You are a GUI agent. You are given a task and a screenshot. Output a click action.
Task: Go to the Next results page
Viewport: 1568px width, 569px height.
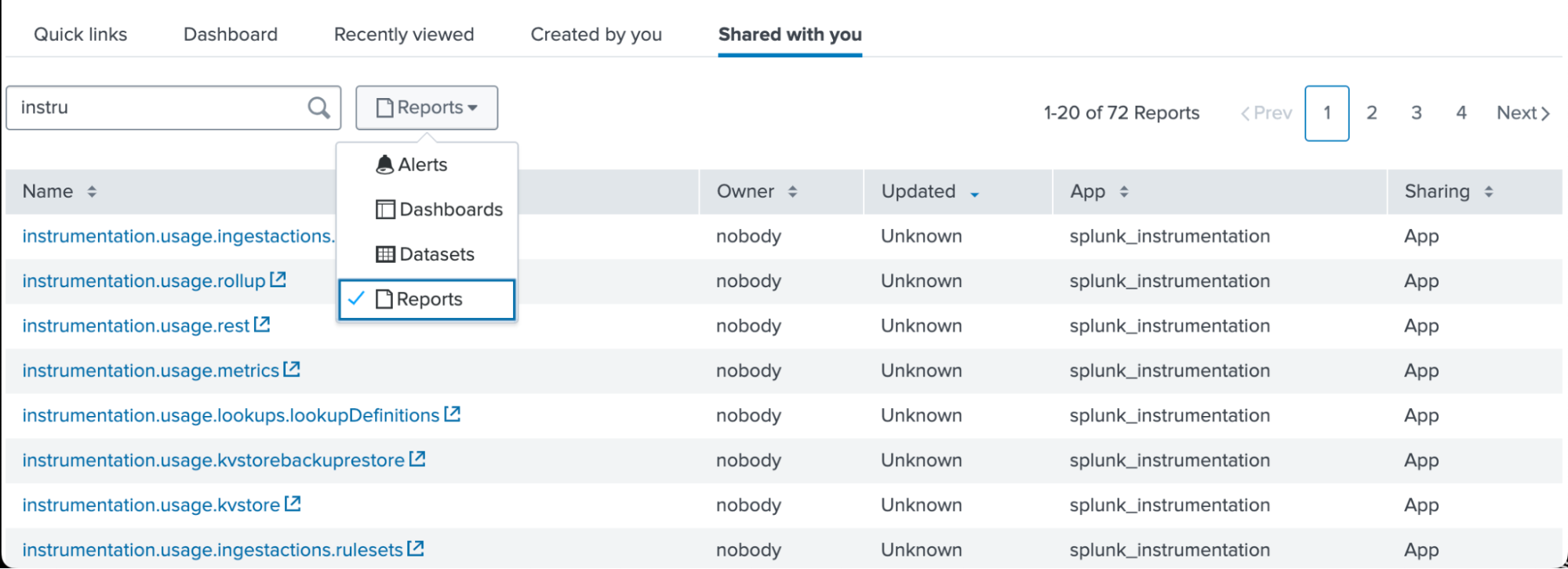click(x=1523, y=113)
